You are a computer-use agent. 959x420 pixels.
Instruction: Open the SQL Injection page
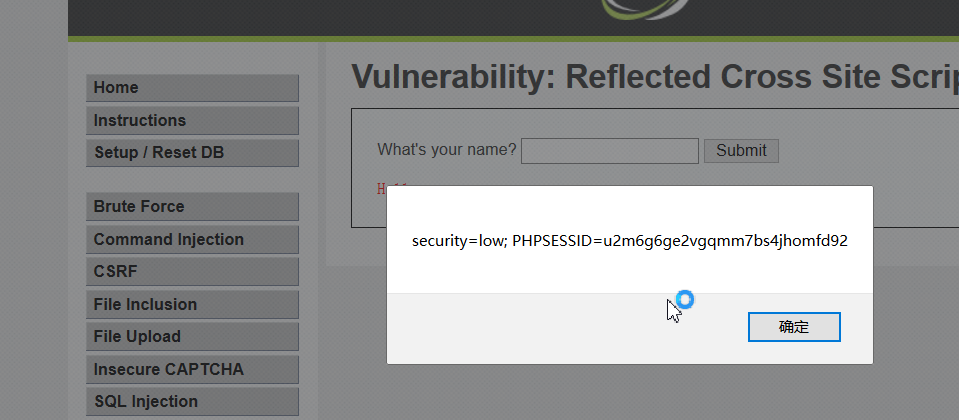click(192, 402)
